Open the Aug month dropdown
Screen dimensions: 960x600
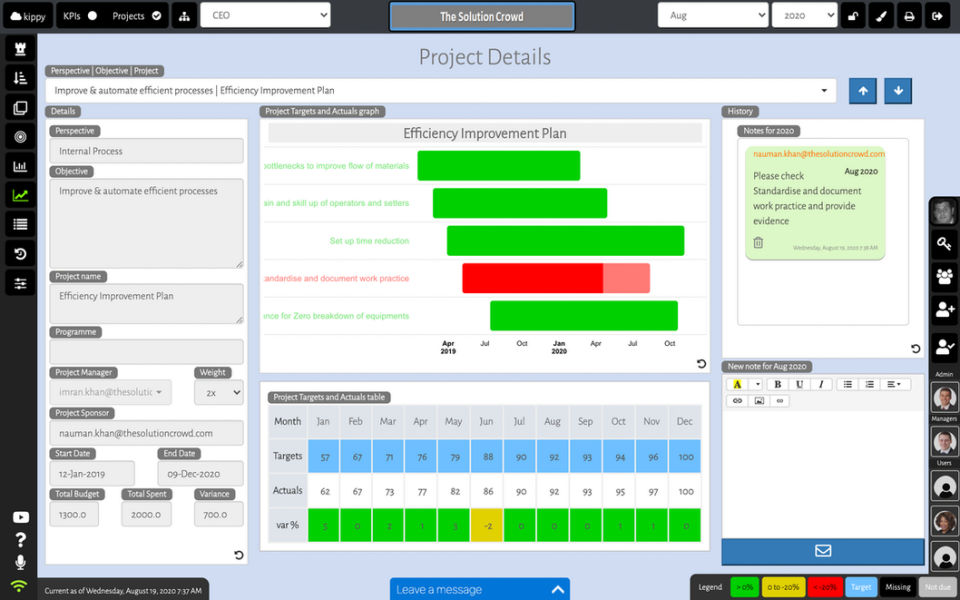713,15
